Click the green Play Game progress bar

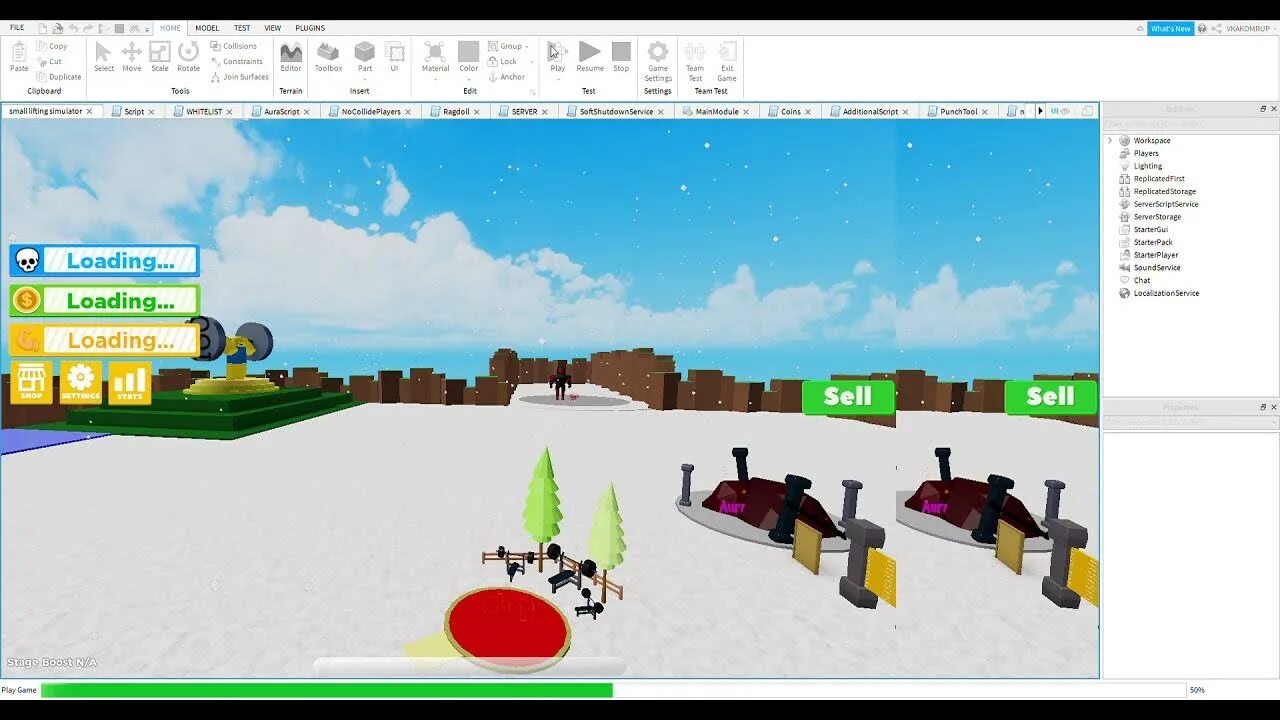point(327,690)
